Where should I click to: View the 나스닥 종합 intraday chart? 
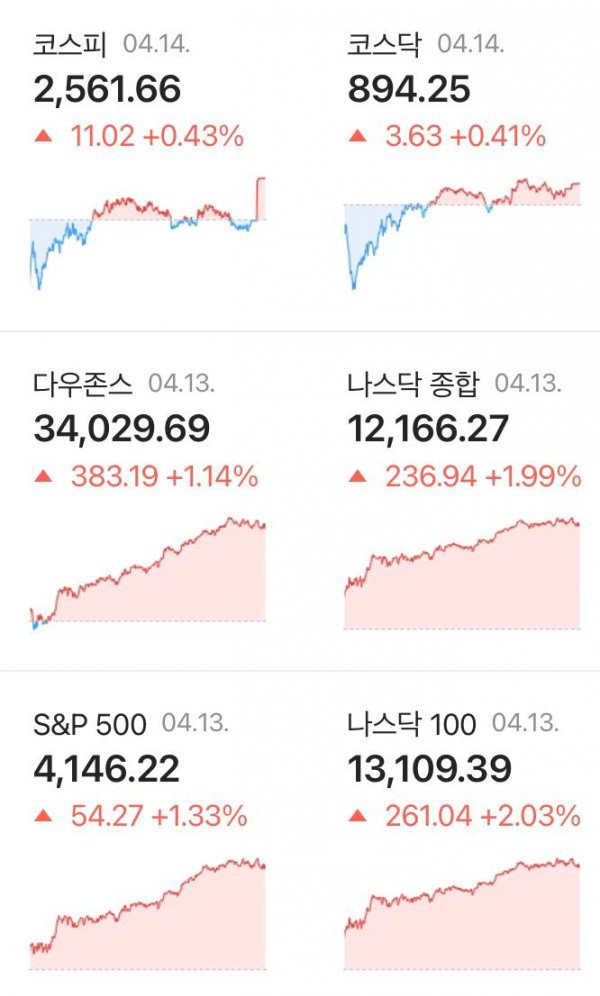(462, 573)
